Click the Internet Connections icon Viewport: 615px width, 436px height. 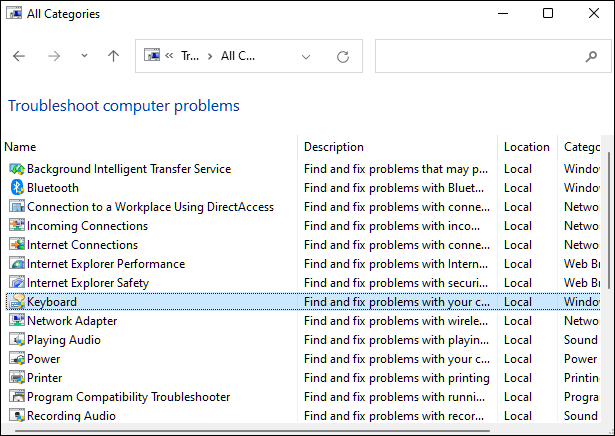click(17, 245)
